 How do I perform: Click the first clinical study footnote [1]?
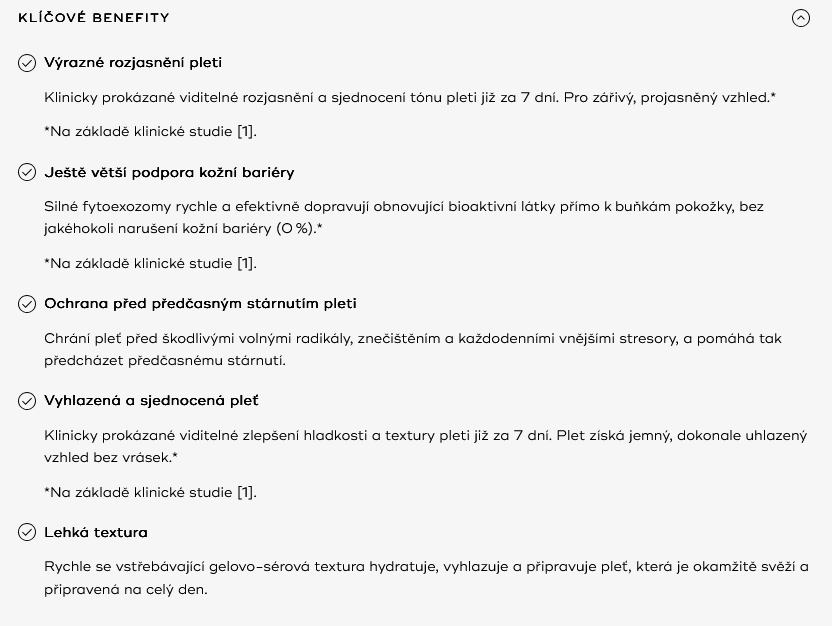[150, 132]
